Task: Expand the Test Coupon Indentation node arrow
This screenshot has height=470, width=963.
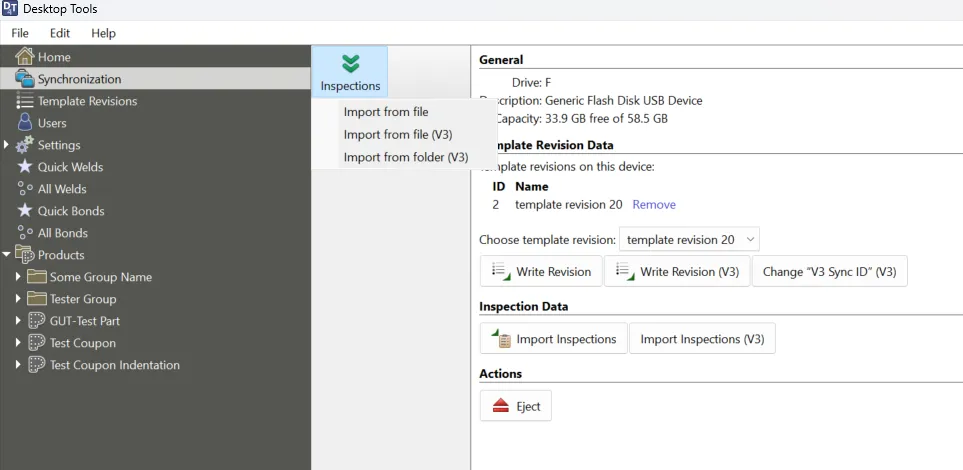Action: click(x=18, y=365)
